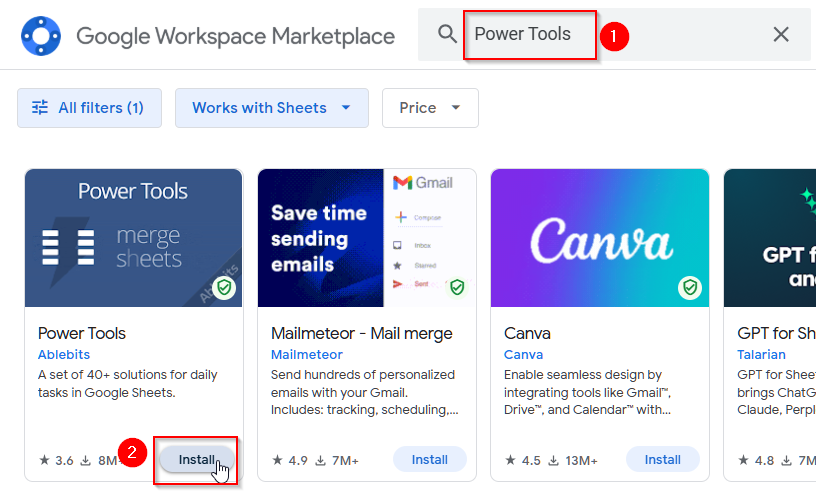This screenshot has height=492, width=816.
Task: Click the Google Workspace Marketplace title text
Action: (235, 36)
